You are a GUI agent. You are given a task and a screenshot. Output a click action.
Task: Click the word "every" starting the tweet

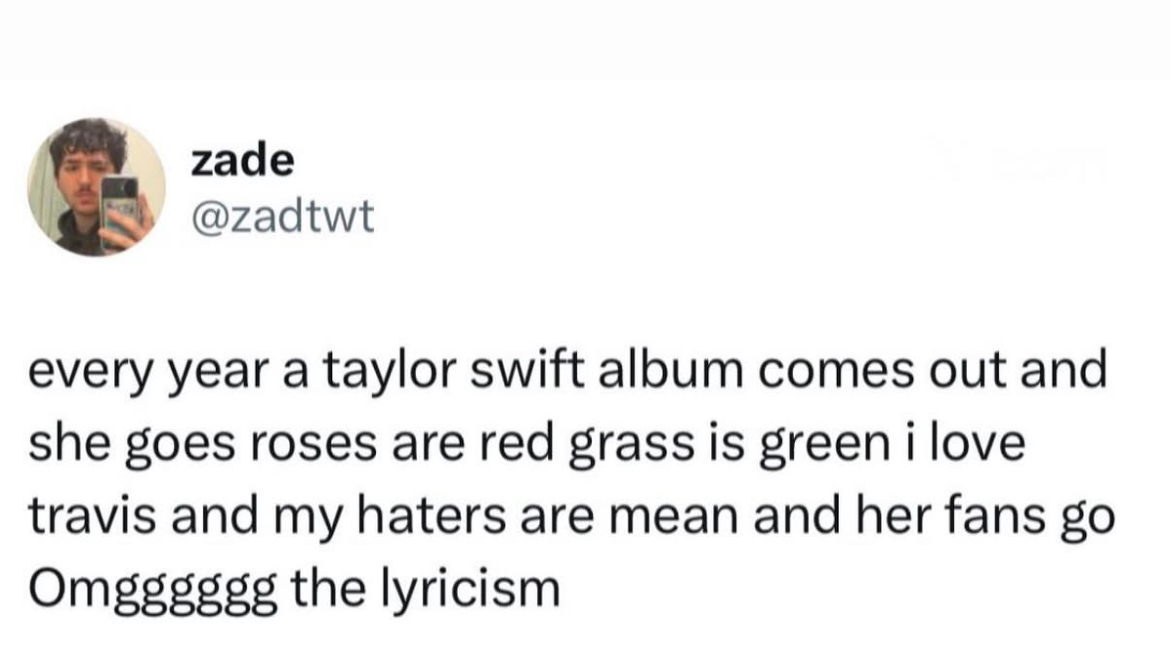tap(86, 372)
